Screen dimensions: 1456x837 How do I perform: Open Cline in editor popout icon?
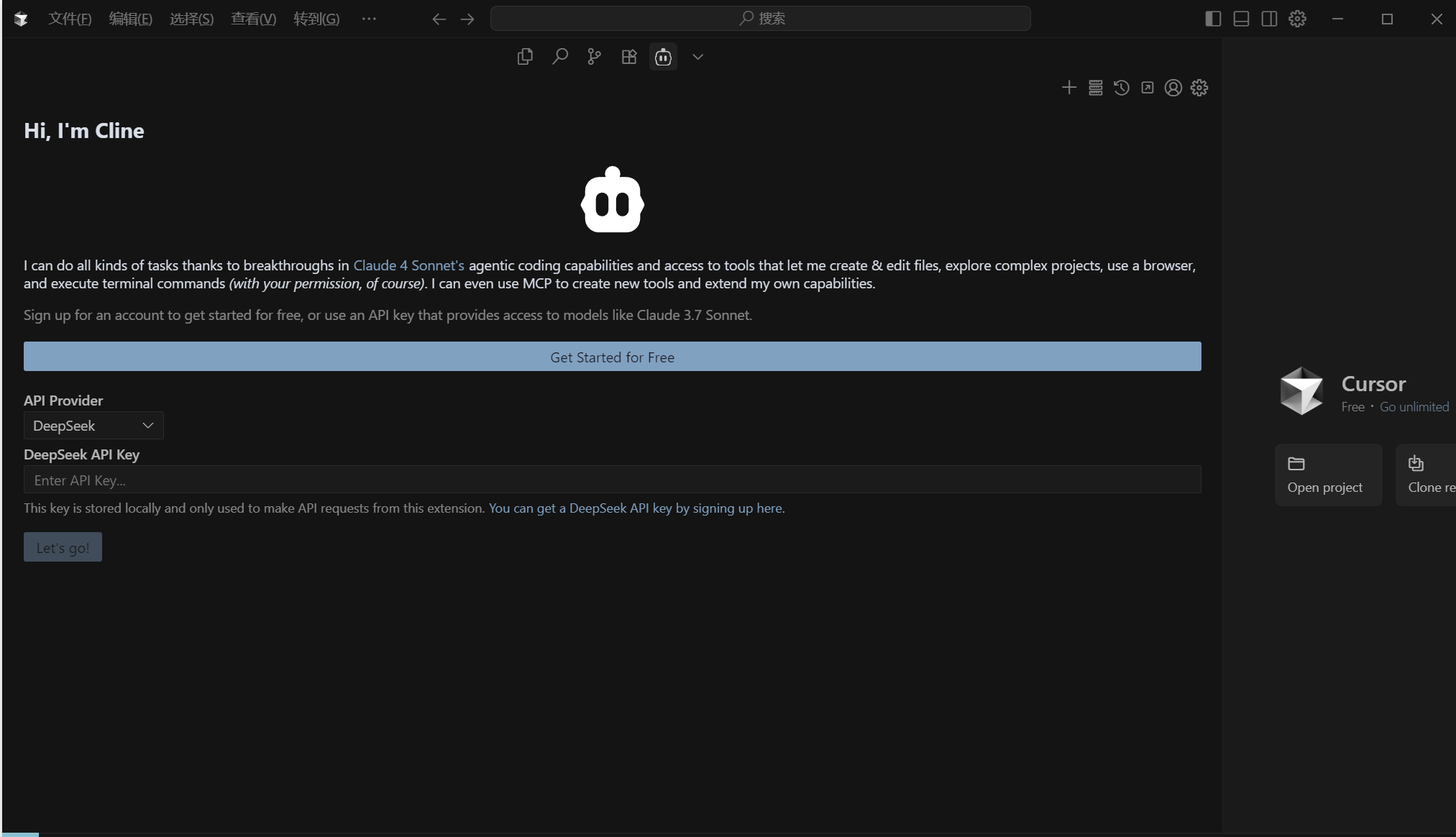1148,88
